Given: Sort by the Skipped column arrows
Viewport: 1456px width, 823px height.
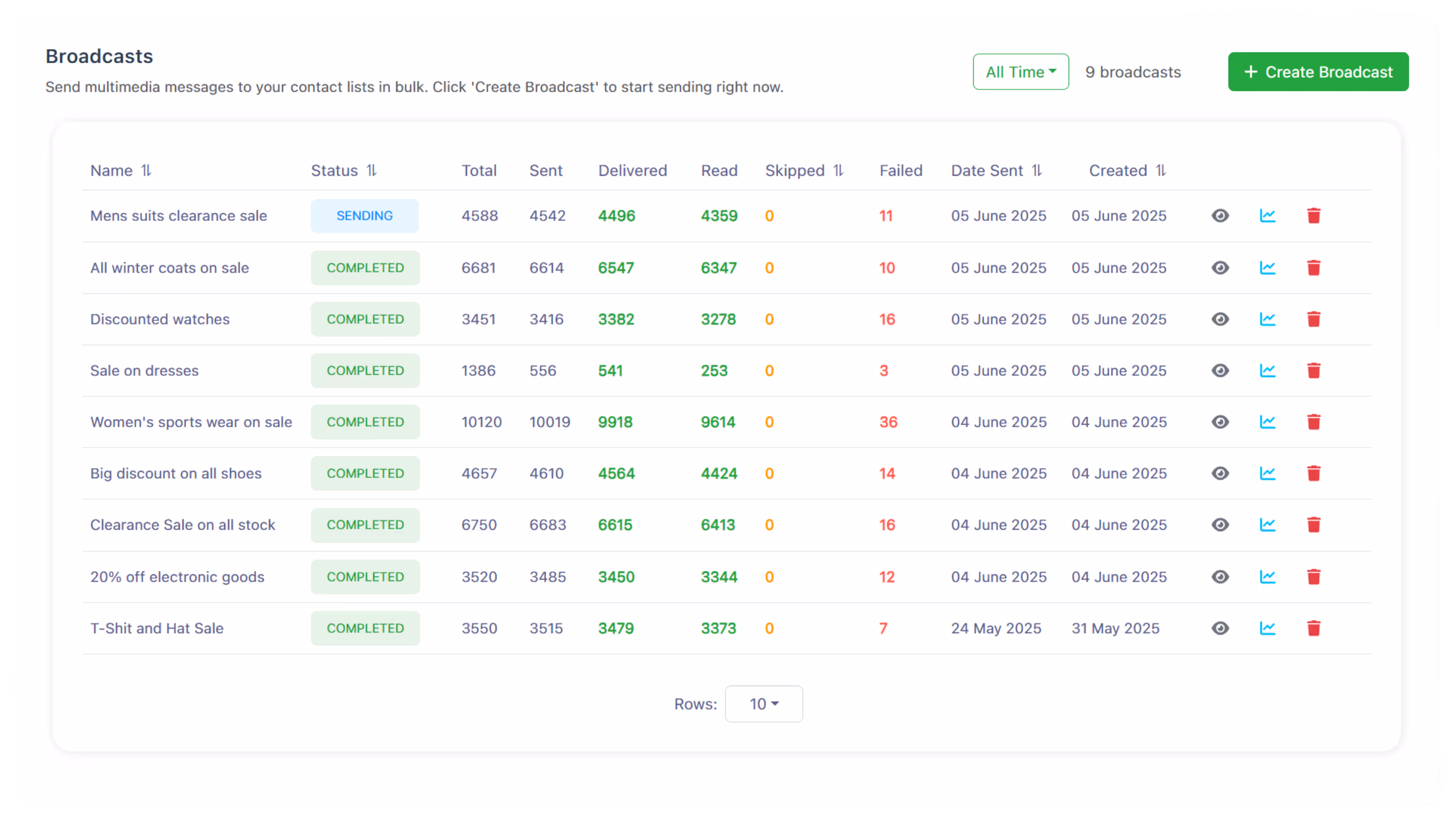Looking at the screenshot, I should coord(838,170).
